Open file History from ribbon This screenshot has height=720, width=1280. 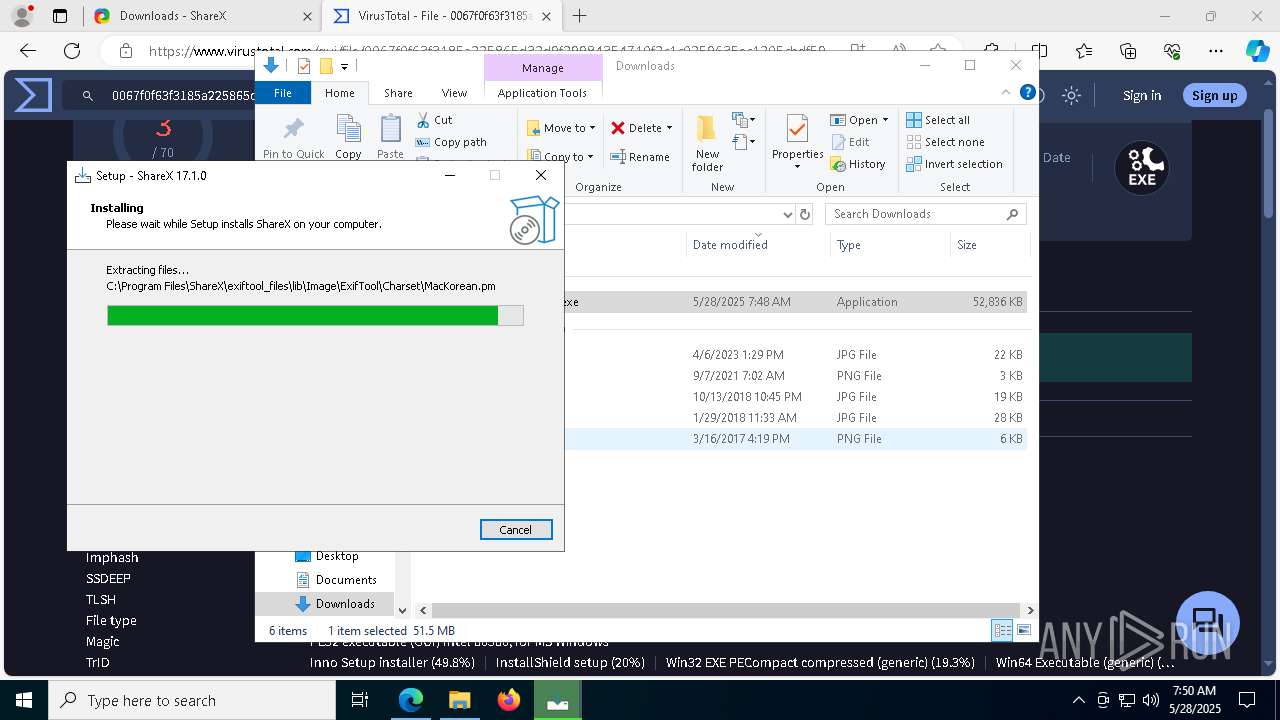[858, 164]
